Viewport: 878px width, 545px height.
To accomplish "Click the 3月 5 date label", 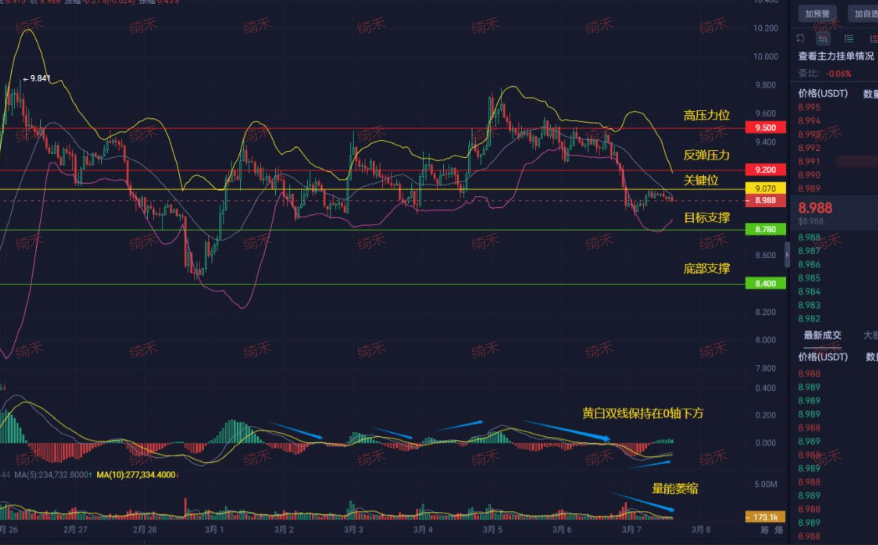I will tap(492, 530).
